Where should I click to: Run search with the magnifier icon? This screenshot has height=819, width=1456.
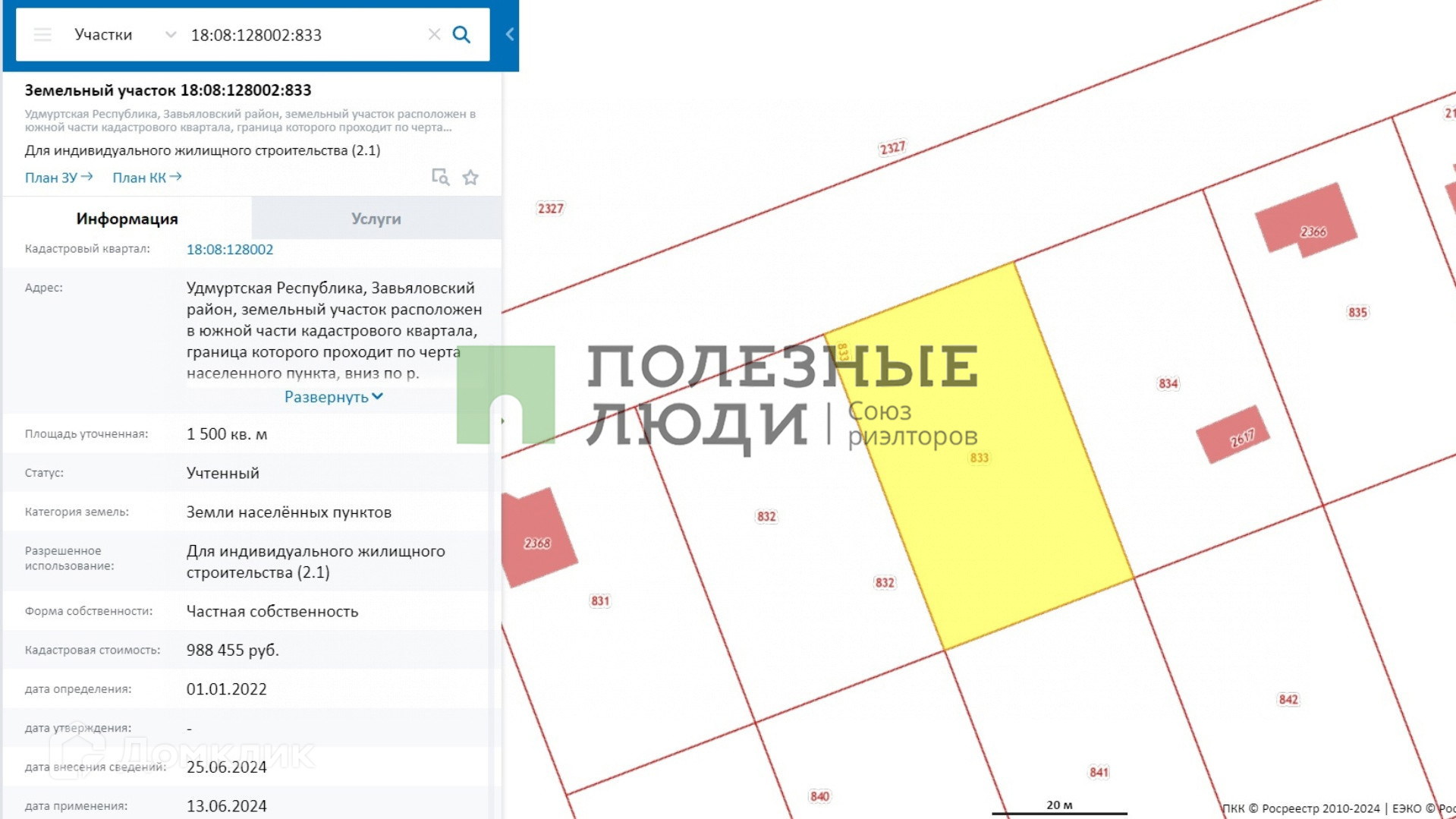[x=461, y=35]
